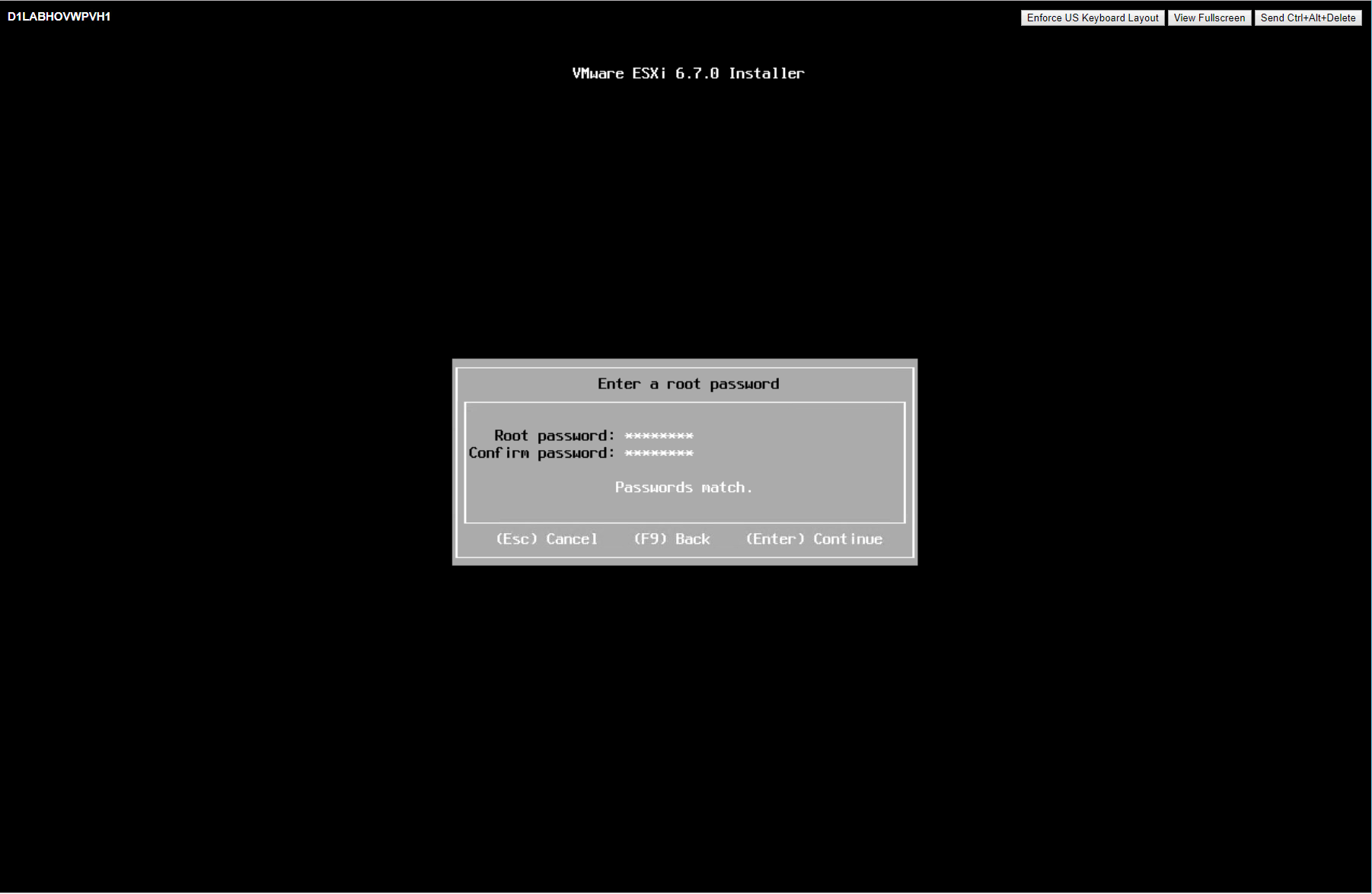Viewport: 1372px width, 894px height.
Task: Click the VMware ESXi Installer heading
Action: tap(688, 74)
